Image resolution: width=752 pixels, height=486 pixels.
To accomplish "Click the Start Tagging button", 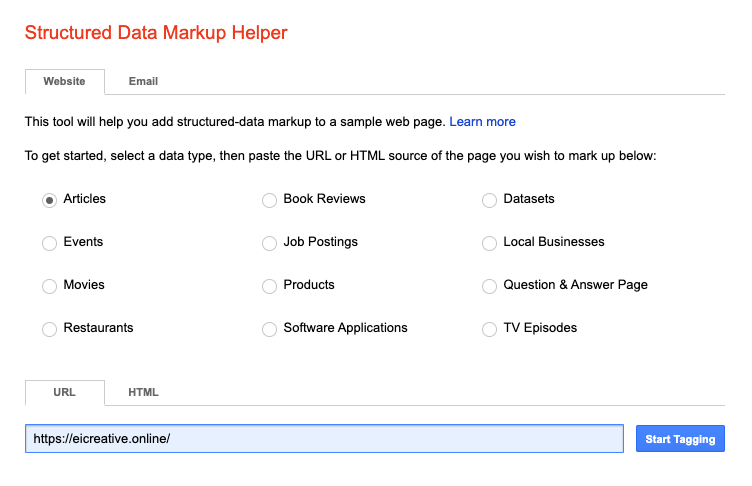I will [x=680, y=439].
